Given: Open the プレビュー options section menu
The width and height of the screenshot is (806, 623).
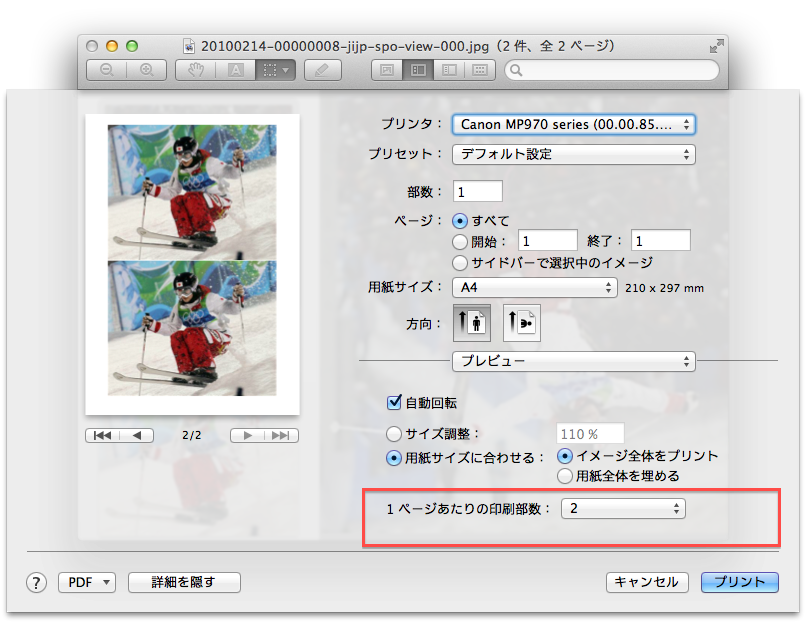Looking at the screenshot, I should pyautogui.click(x=573, y=360).
